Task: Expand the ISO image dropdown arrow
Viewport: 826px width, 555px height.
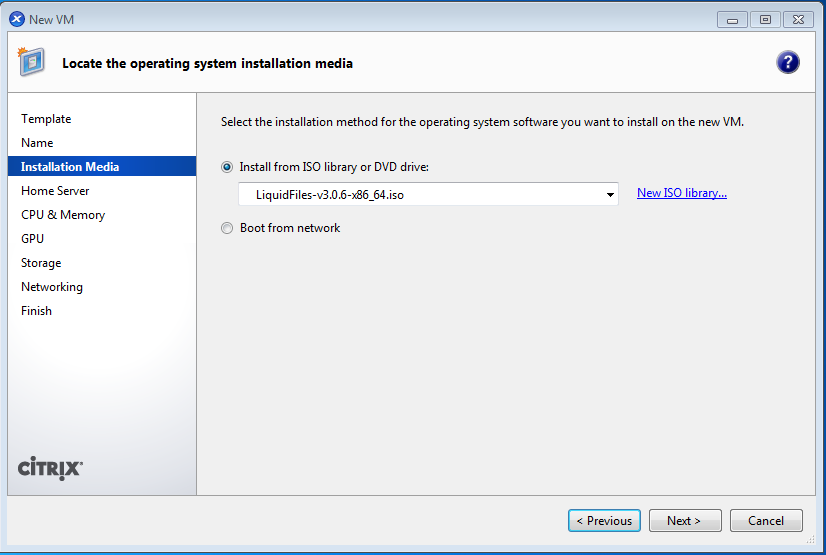Action: coord(610,194)
